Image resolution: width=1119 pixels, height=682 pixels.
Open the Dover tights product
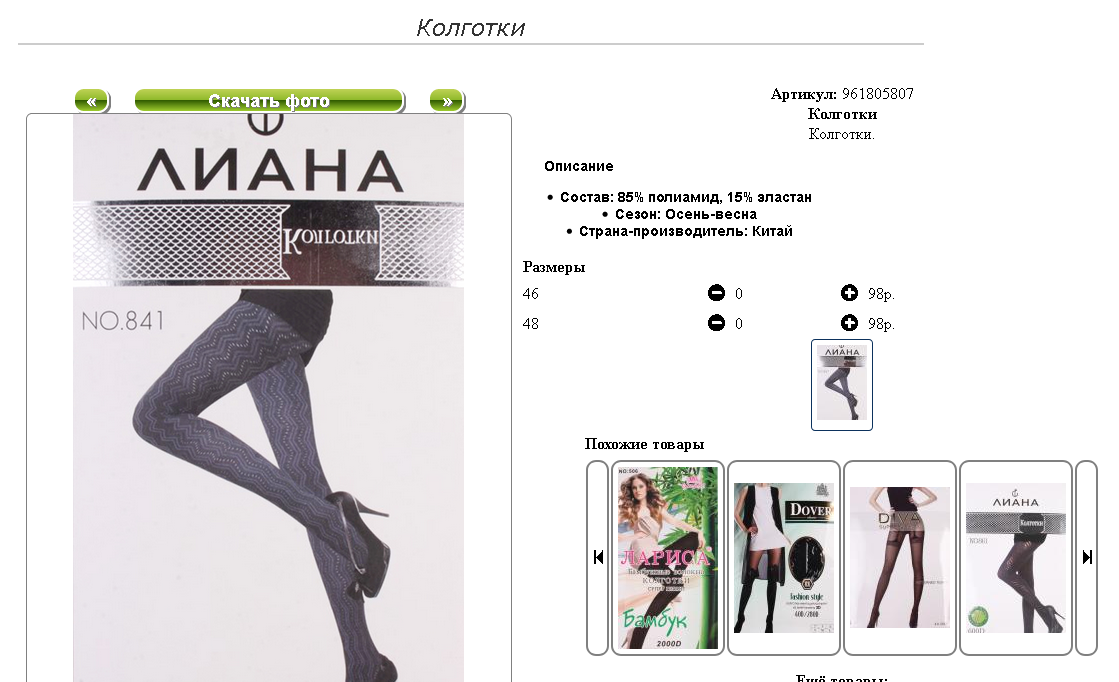click(784, 558)
